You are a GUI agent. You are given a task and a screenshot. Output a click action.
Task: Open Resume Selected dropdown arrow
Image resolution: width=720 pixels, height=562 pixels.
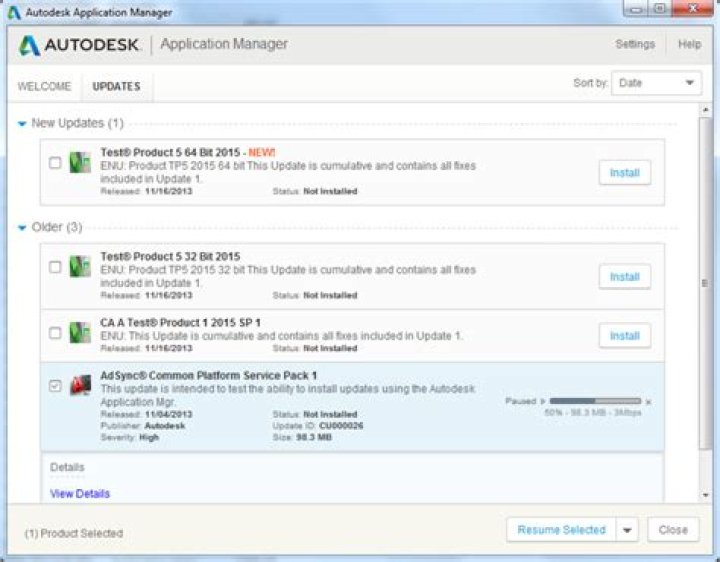click(x=627, y=530)
